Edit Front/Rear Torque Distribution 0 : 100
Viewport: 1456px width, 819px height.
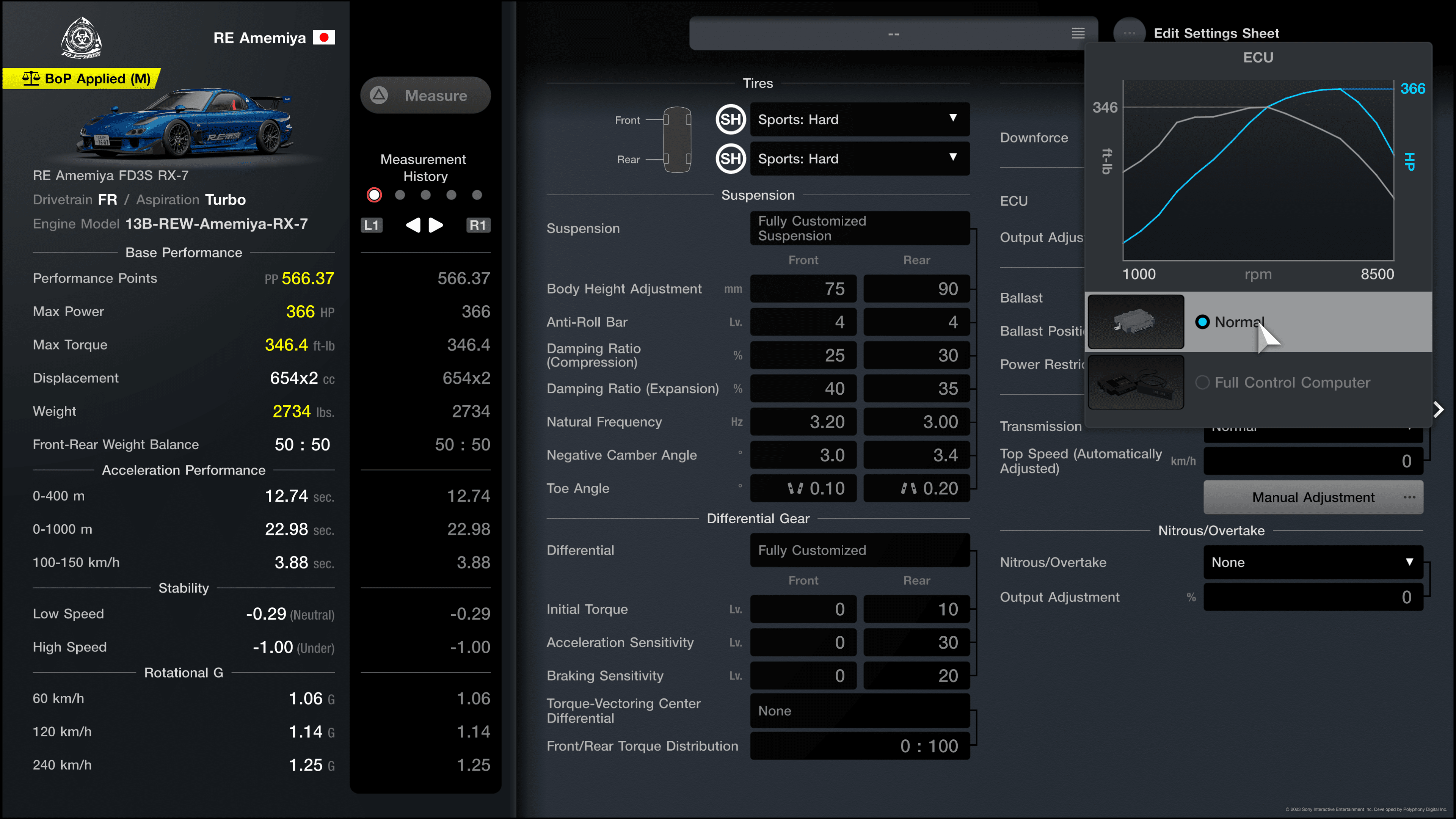point(859,746)
